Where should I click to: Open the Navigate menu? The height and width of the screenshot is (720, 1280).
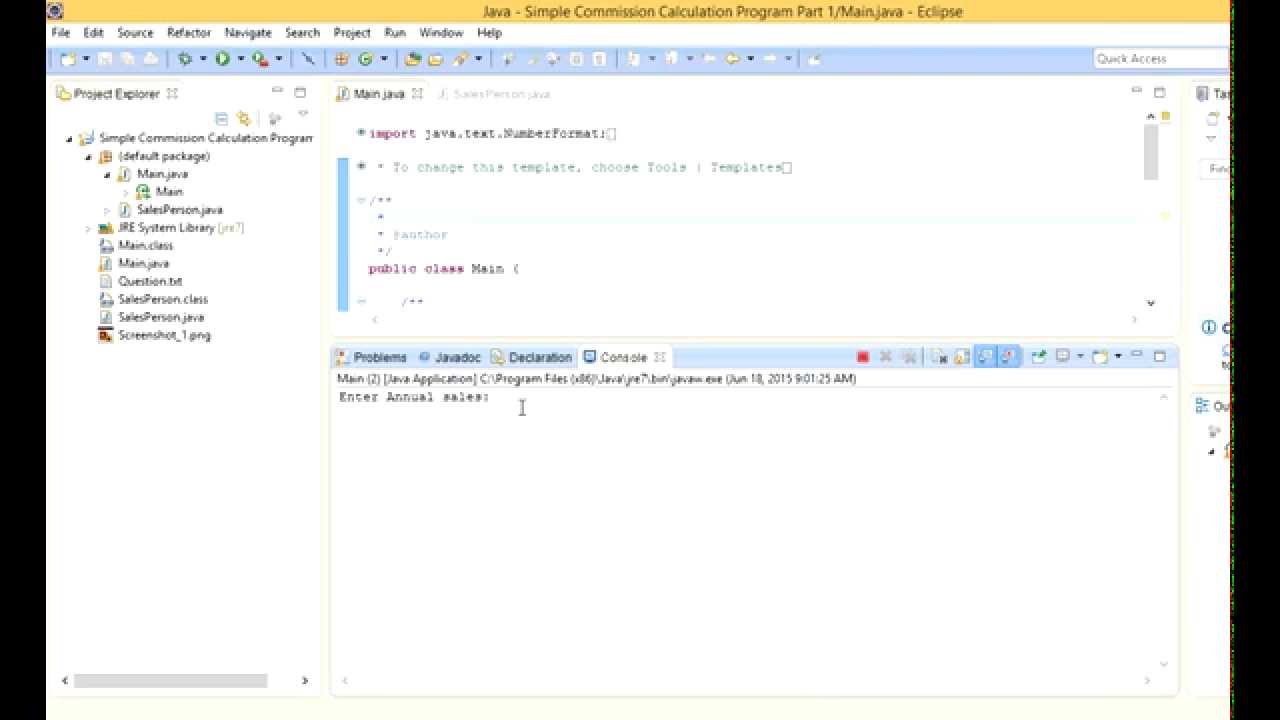tap(248, 32)
